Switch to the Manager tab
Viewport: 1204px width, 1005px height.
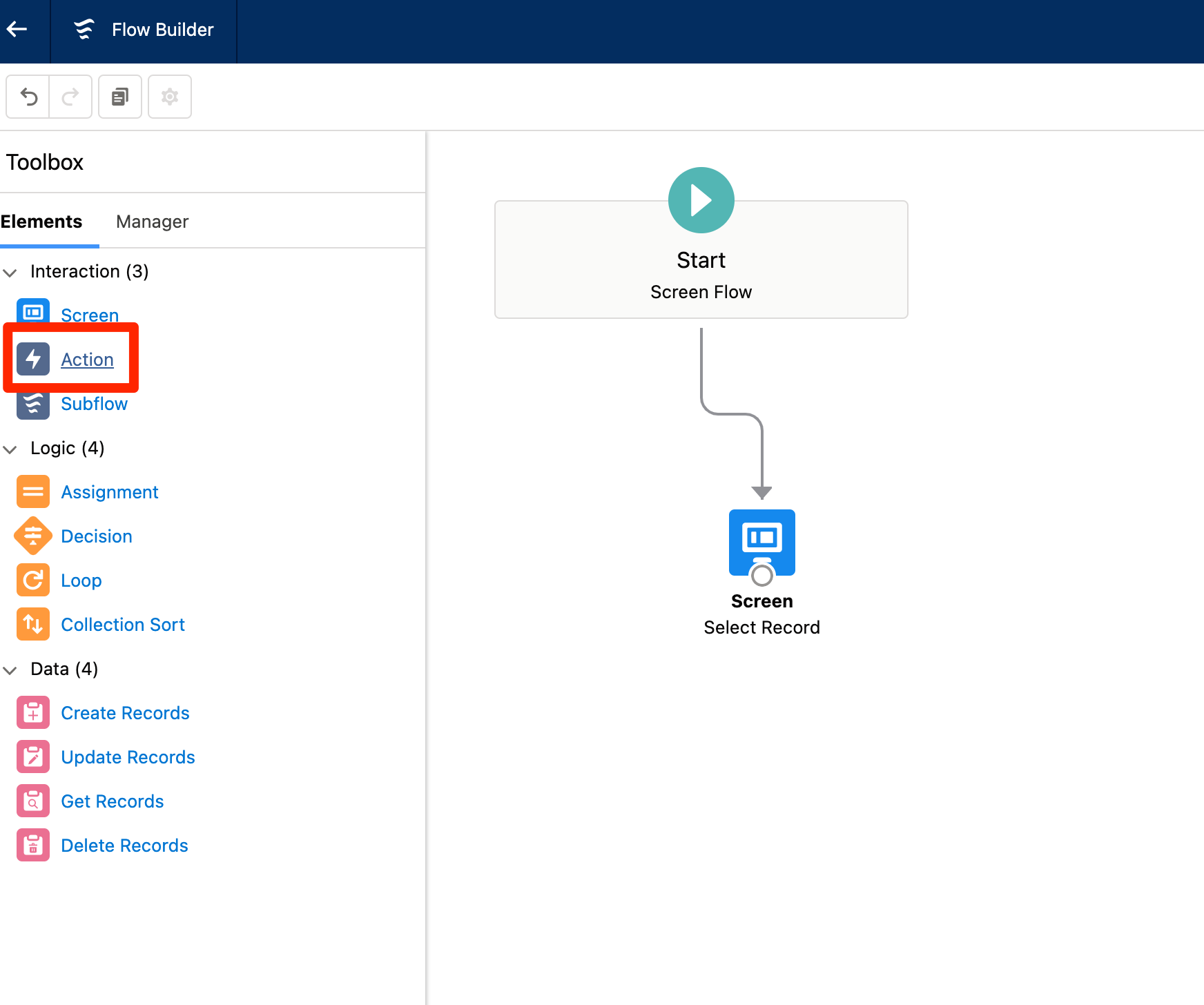pos(152,222)
